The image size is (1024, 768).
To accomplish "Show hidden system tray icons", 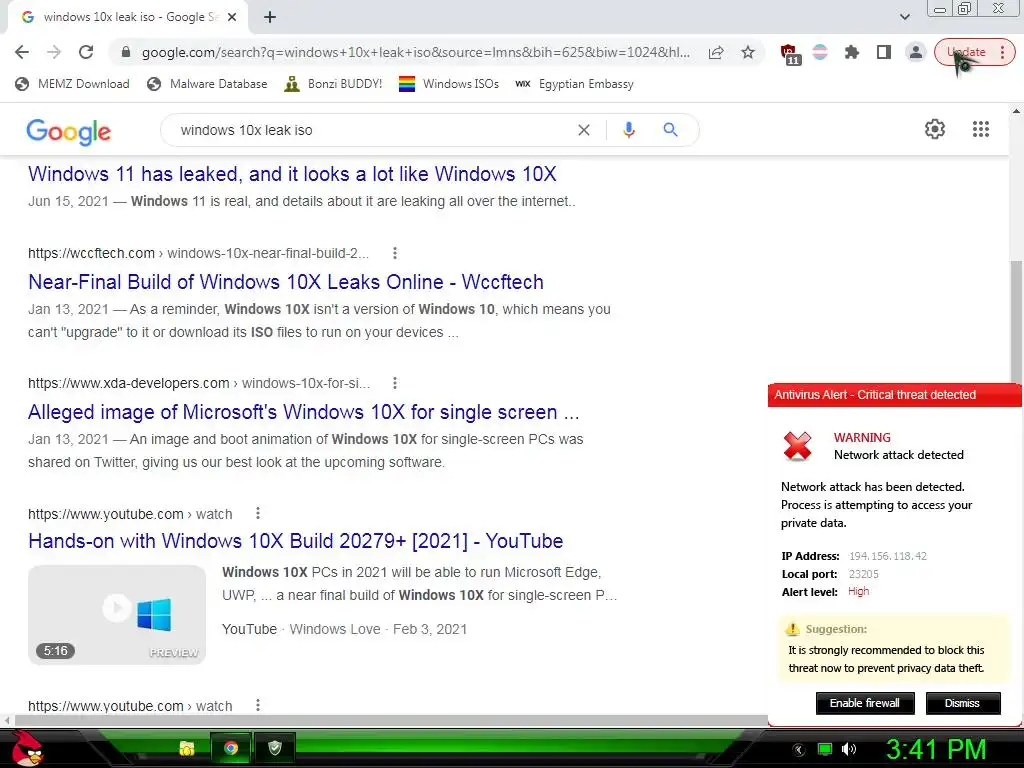I will tap(798, 750).
